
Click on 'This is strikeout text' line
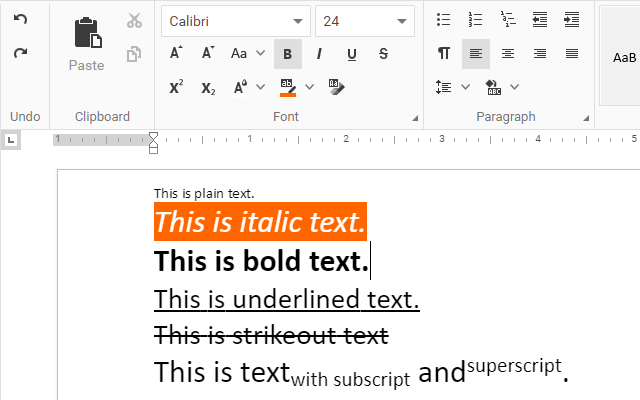pyautogui.click(x=271, y=336)
